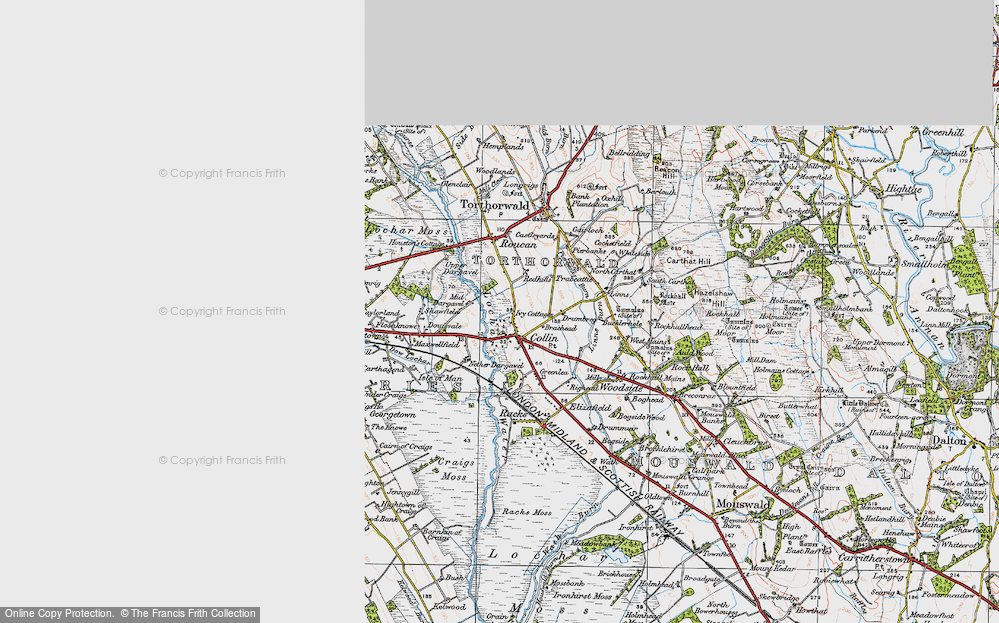Select the Roucan place label

(518, 244)
